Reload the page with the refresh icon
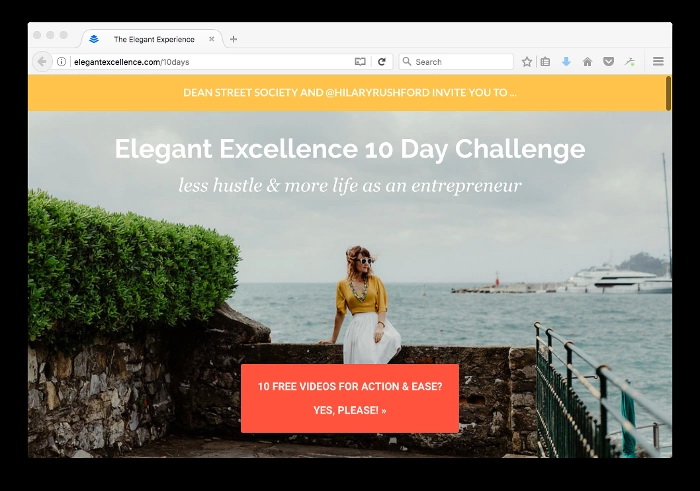Screen dimensions: 700x491 point(382,62)
